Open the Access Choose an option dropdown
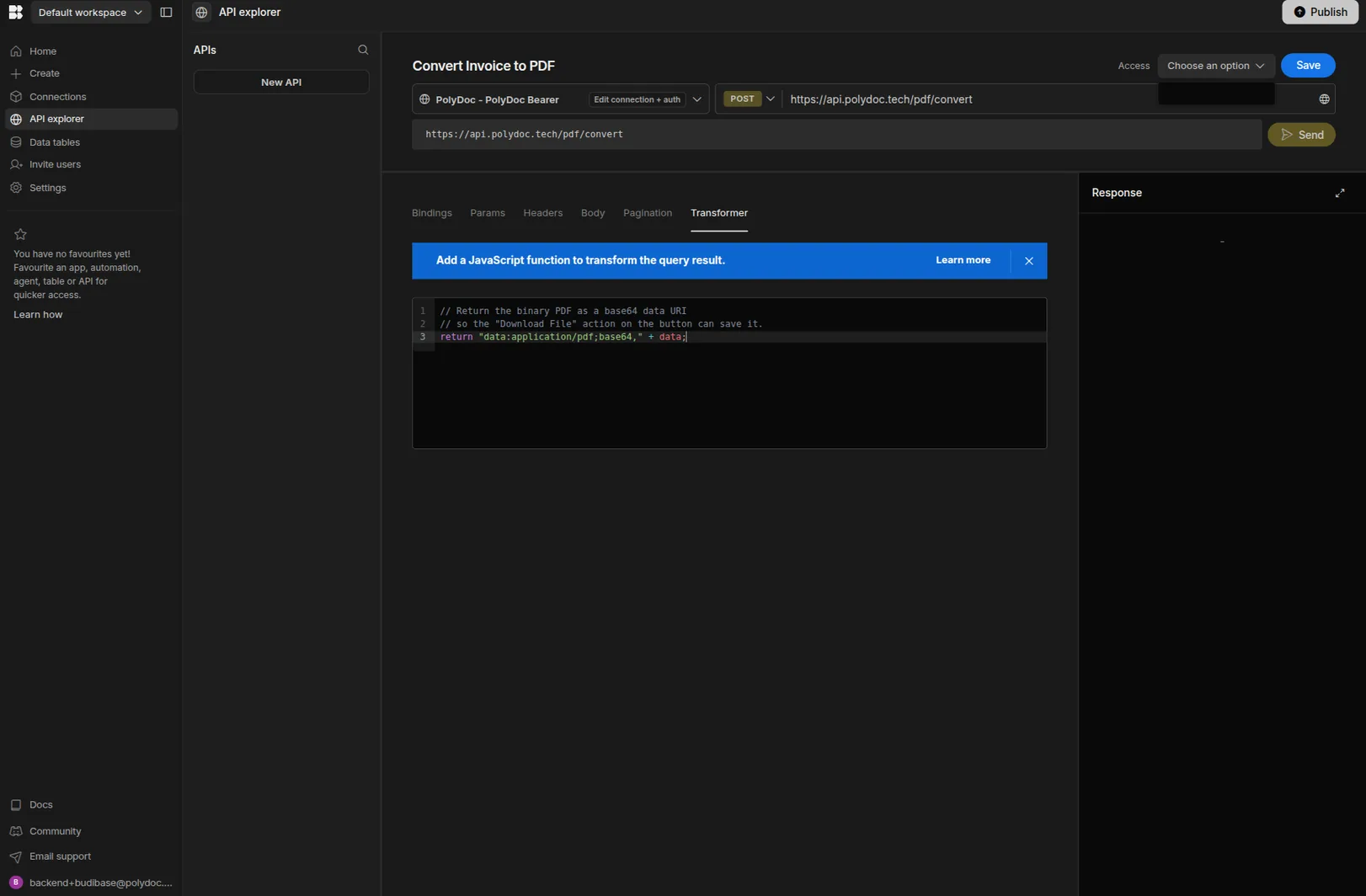The width and height of the screenshot is (1366, 896). pyautogui.click(x=1215, y=66)
